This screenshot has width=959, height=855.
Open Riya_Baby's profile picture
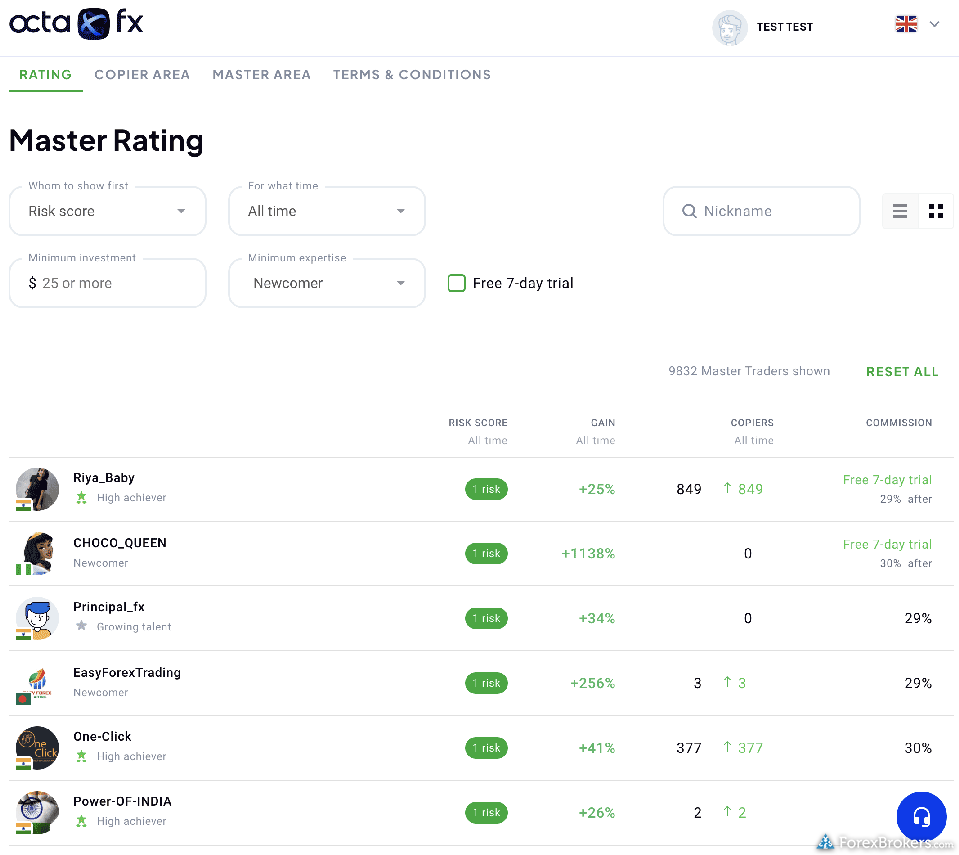coord(37,489)
